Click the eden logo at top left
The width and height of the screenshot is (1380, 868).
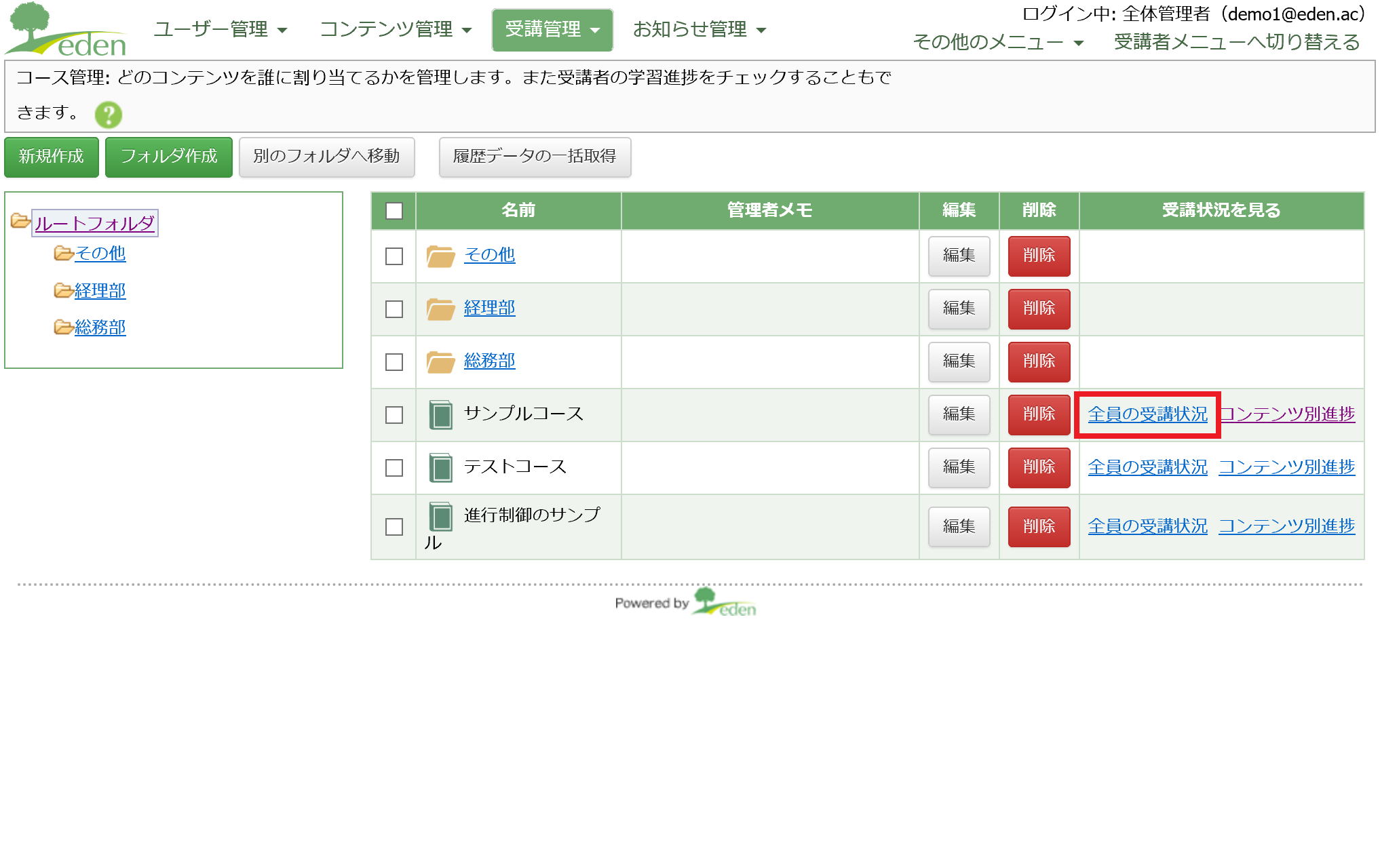pyautogui.click(x=66, y=31)
